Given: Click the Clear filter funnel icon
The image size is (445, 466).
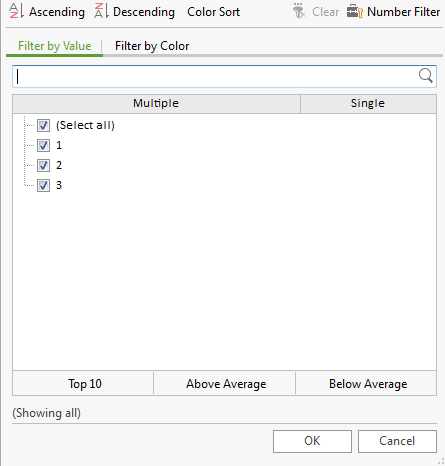Looking at the screenshot, I should 299,11.
